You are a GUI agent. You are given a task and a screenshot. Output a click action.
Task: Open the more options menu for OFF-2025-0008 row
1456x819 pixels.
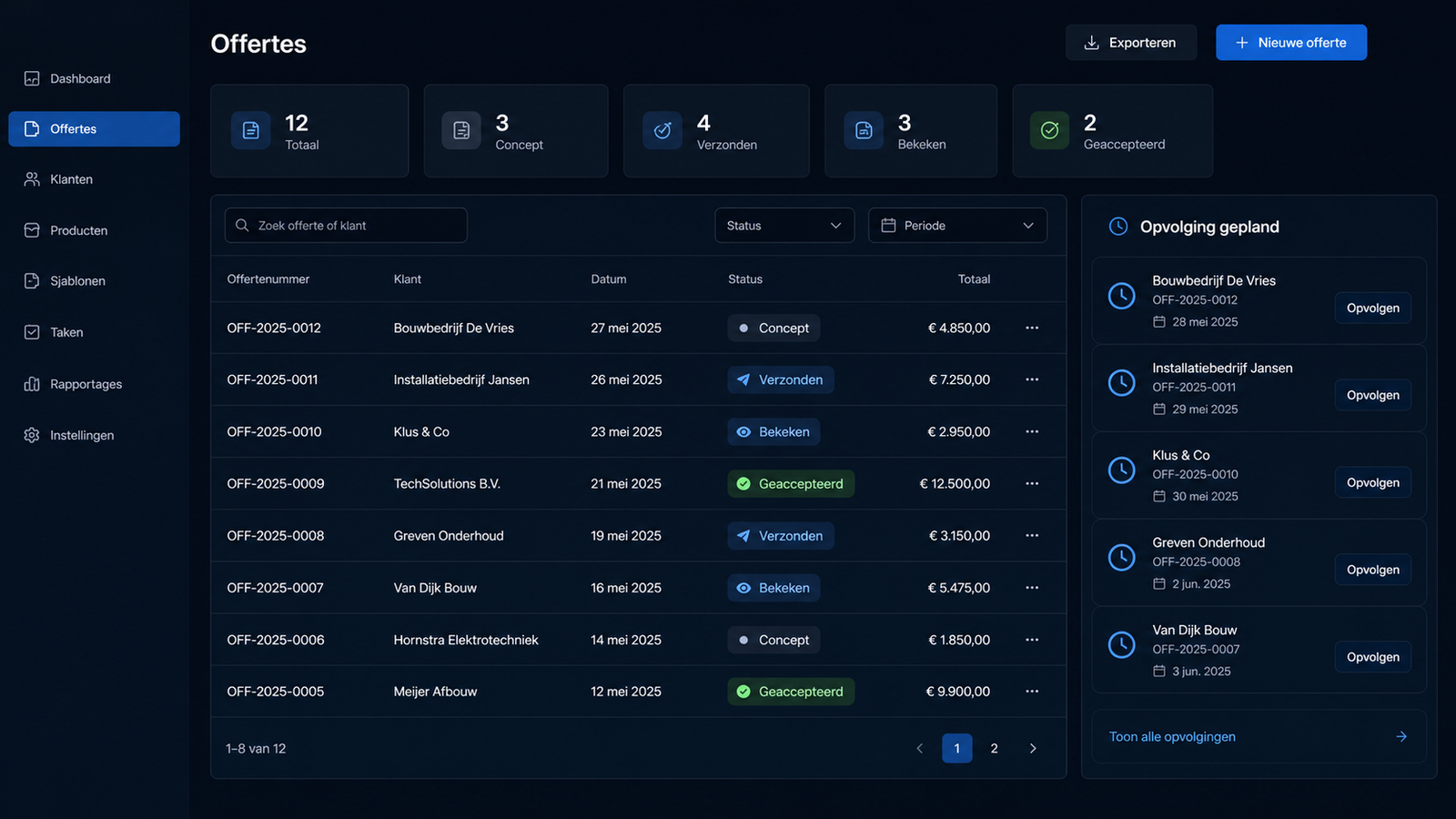tap(1032, 536)
